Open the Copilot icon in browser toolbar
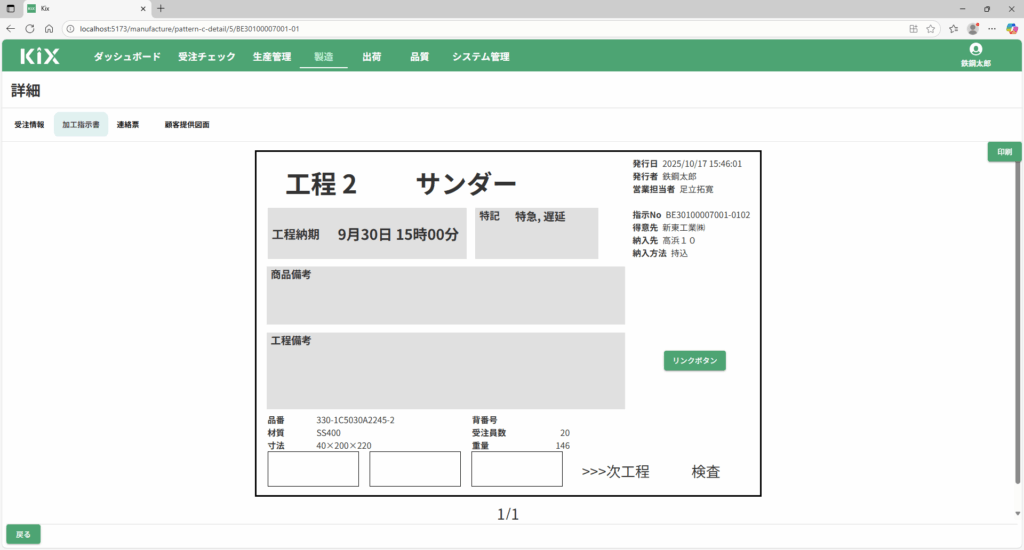The width and height of the screenshot is (1024, 550). tap(1011, 29)
